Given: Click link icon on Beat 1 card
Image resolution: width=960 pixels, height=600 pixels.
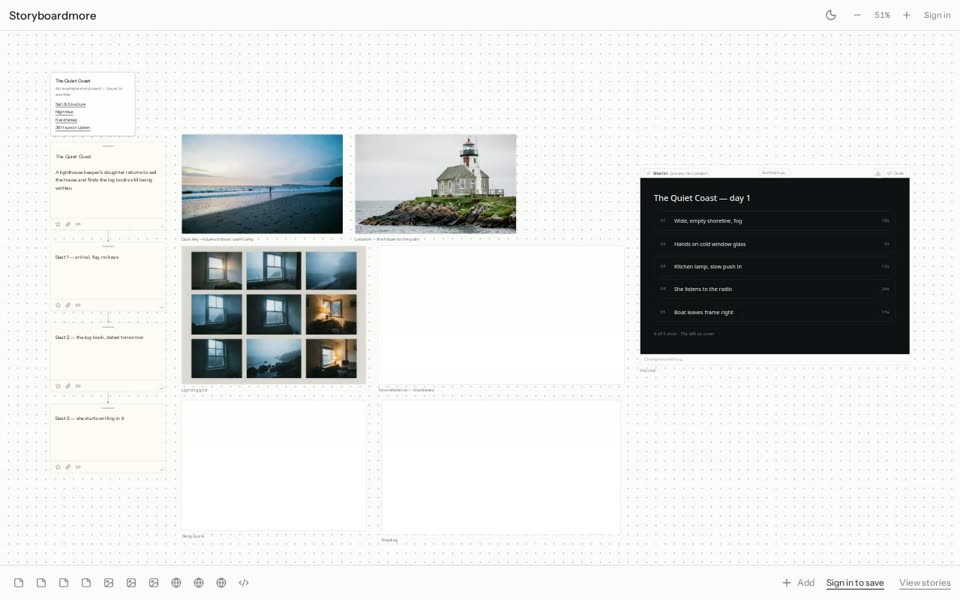Looking at the screenshot, I should pyautogui.click(x=78, y=305).
